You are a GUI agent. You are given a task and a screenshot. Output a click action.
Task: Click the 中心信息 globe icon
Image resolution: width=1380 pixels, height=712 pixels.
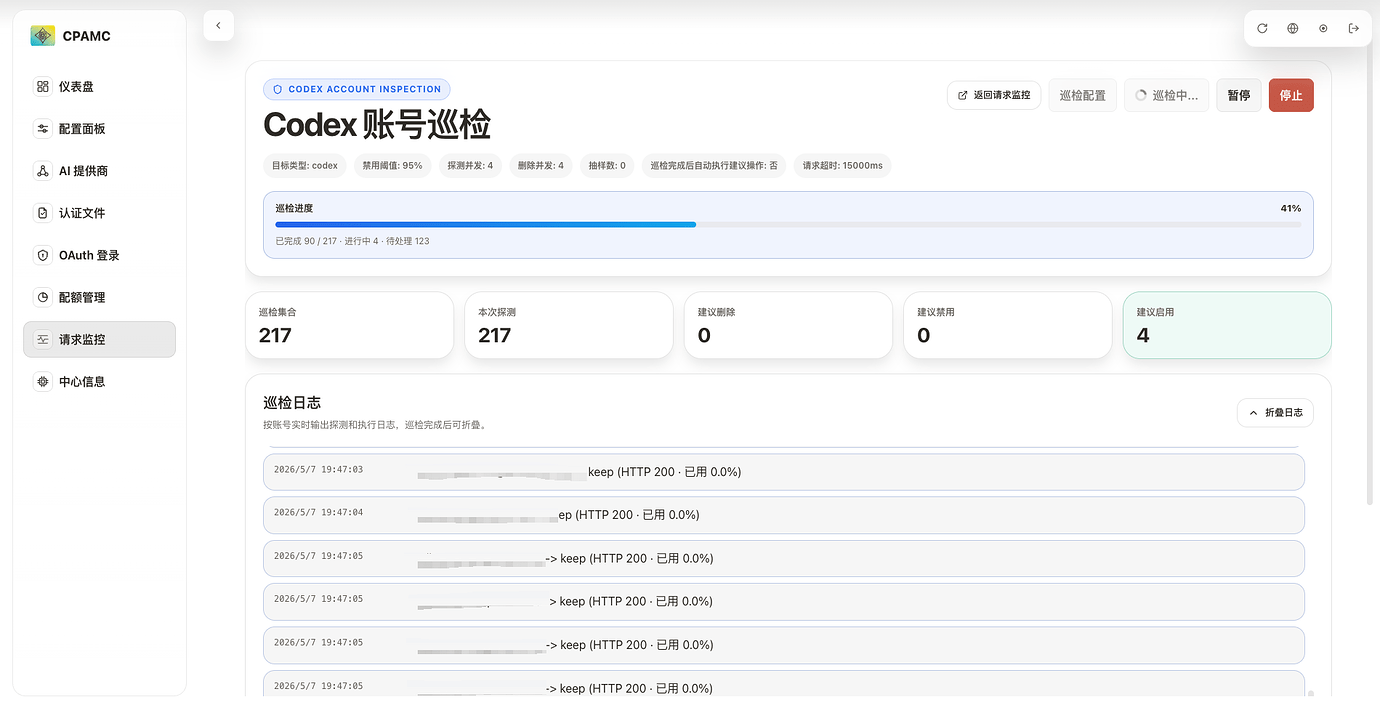(x=42, y=381)
